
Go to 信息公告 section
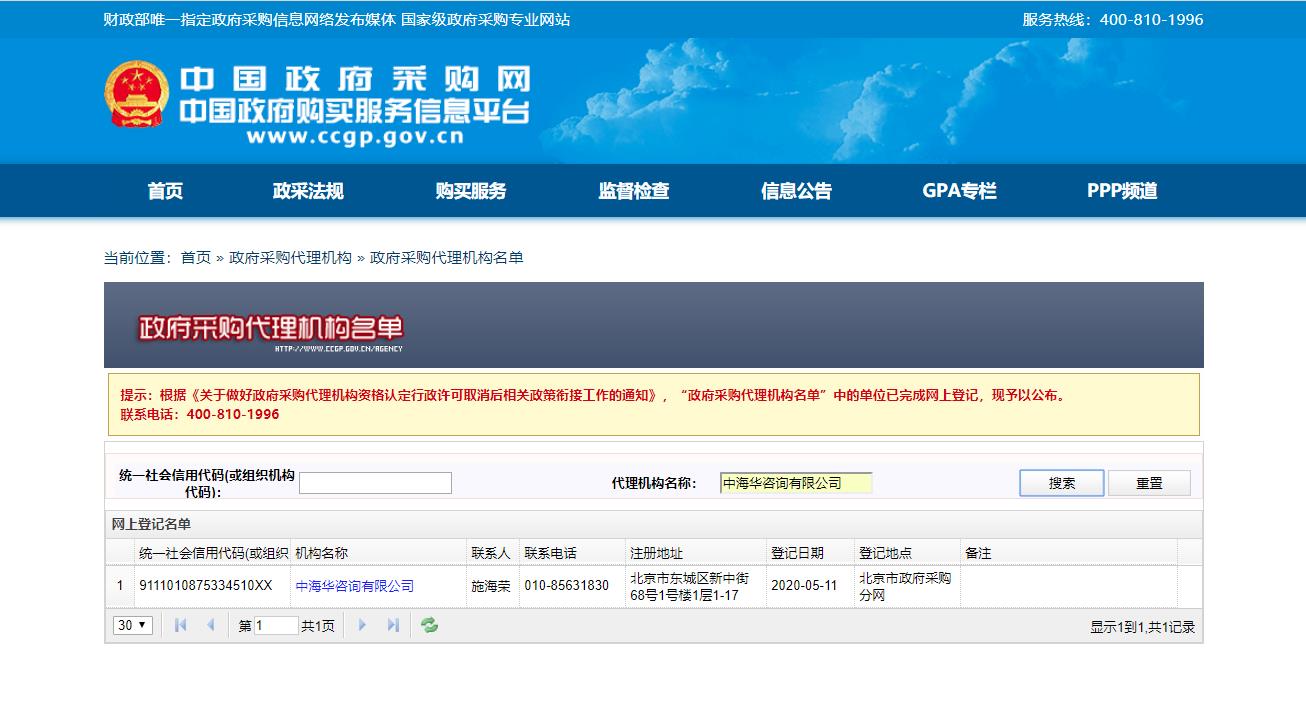coord(796,191)
